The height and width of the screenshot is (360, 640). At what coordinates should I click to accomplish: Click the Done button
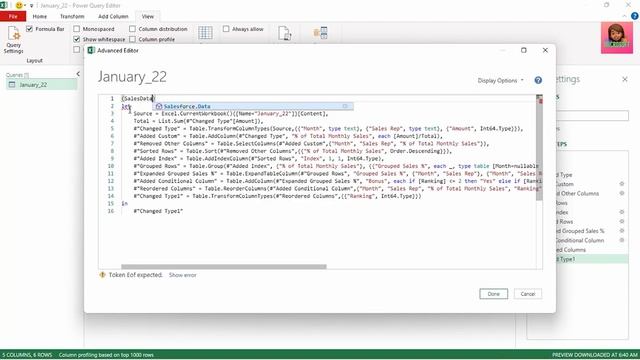pyautogui.click(x=493, y=294)
